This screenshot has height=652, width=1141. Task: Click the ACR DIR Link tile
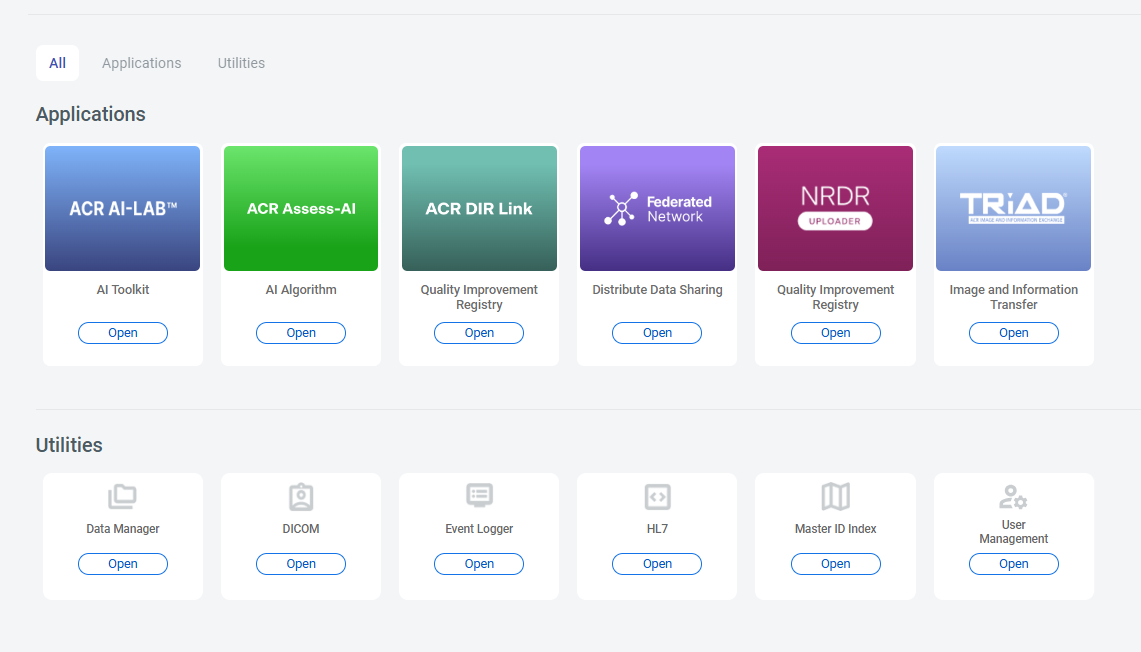click(x=479, y=208)
